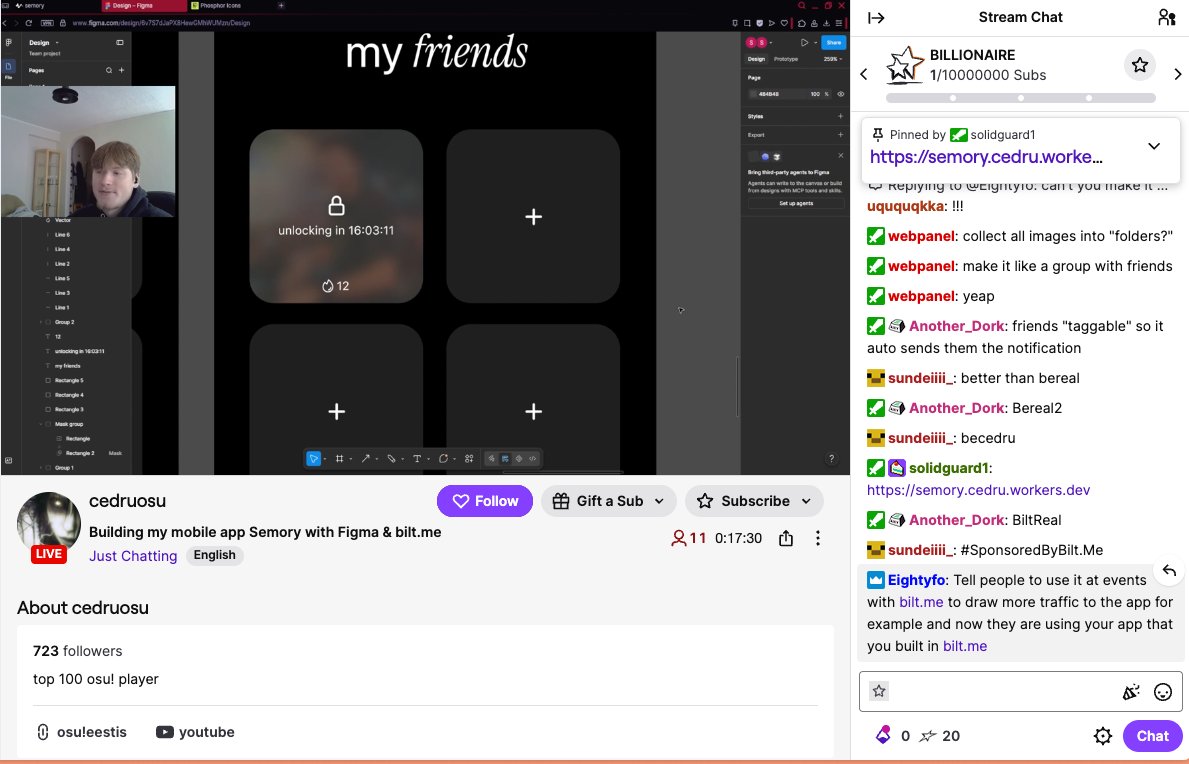
Task: Select the Rectangle 5 layer
Action: [x=68, y=380]
